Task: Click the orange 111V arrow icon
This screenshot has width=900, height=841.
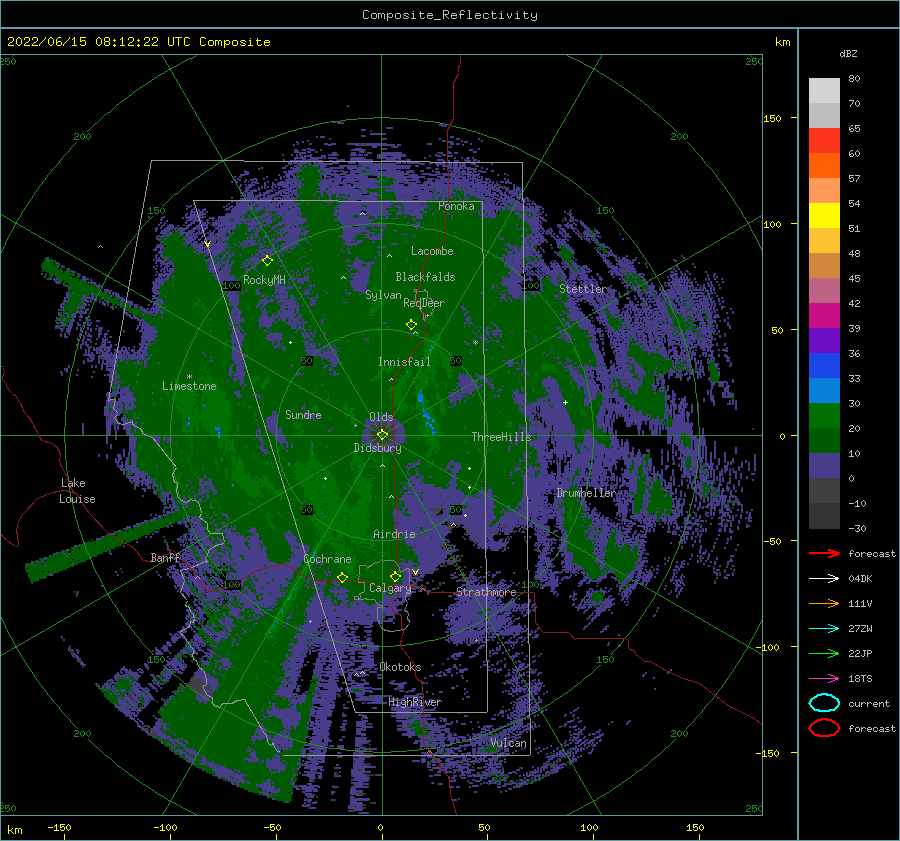Action: (x=824, y=603)
